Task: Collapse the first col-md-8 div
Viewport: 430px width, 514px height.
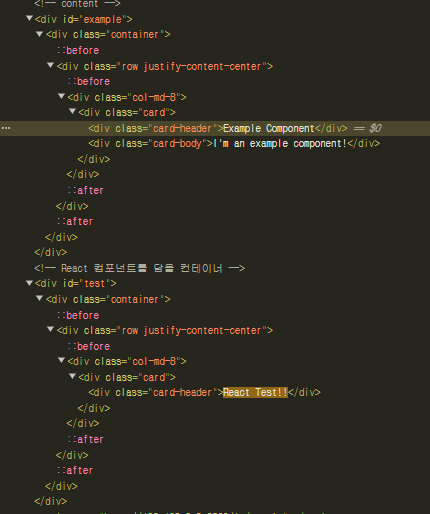Action: coord(61,96)
